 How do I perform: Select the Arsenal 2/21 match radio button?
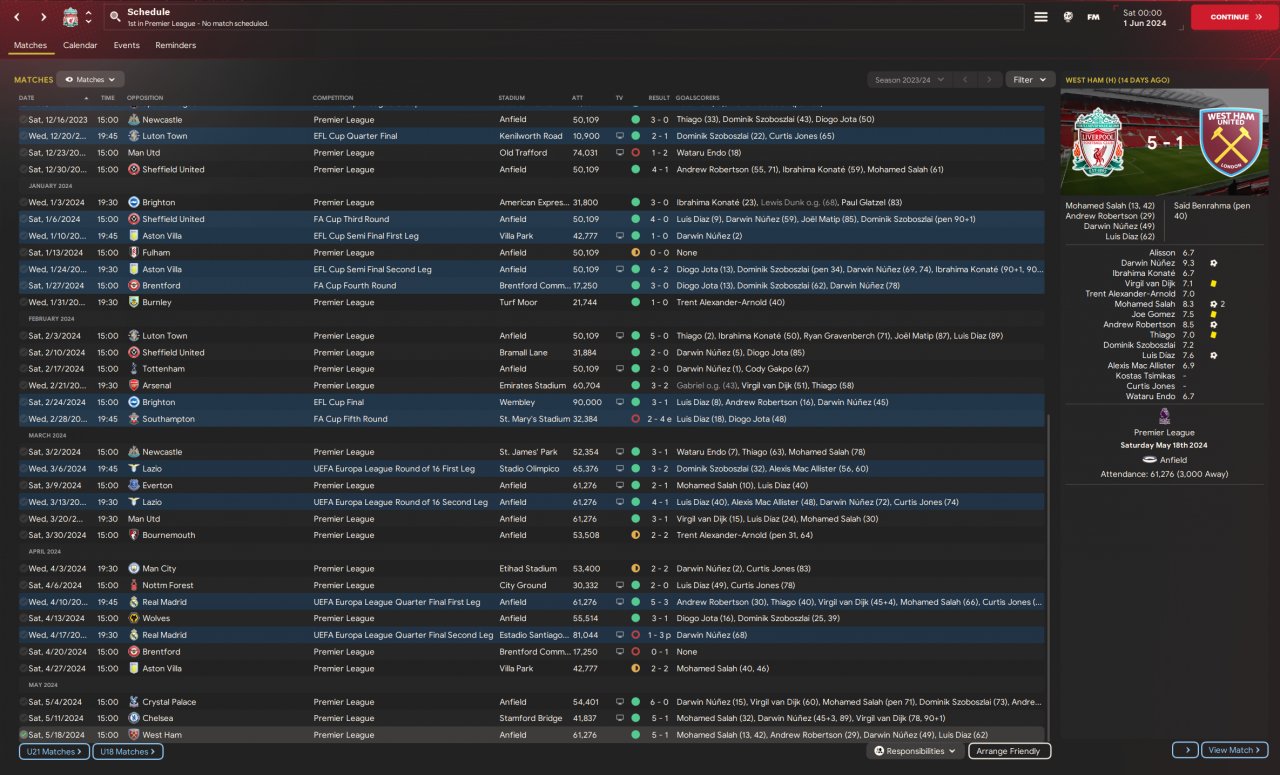24,386
